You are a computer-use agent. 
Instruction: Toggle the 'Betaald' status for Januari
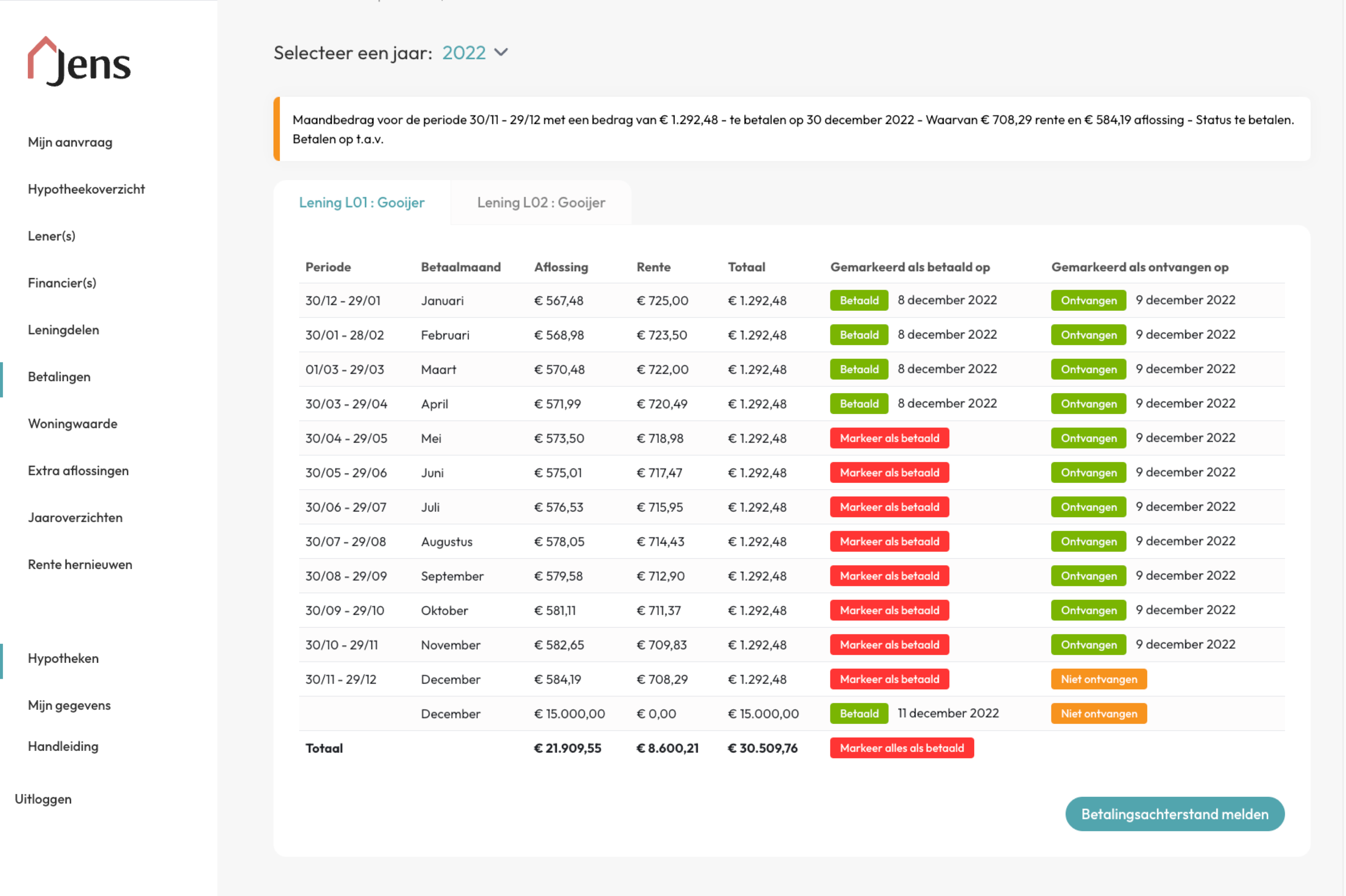[x=858, y=300]
